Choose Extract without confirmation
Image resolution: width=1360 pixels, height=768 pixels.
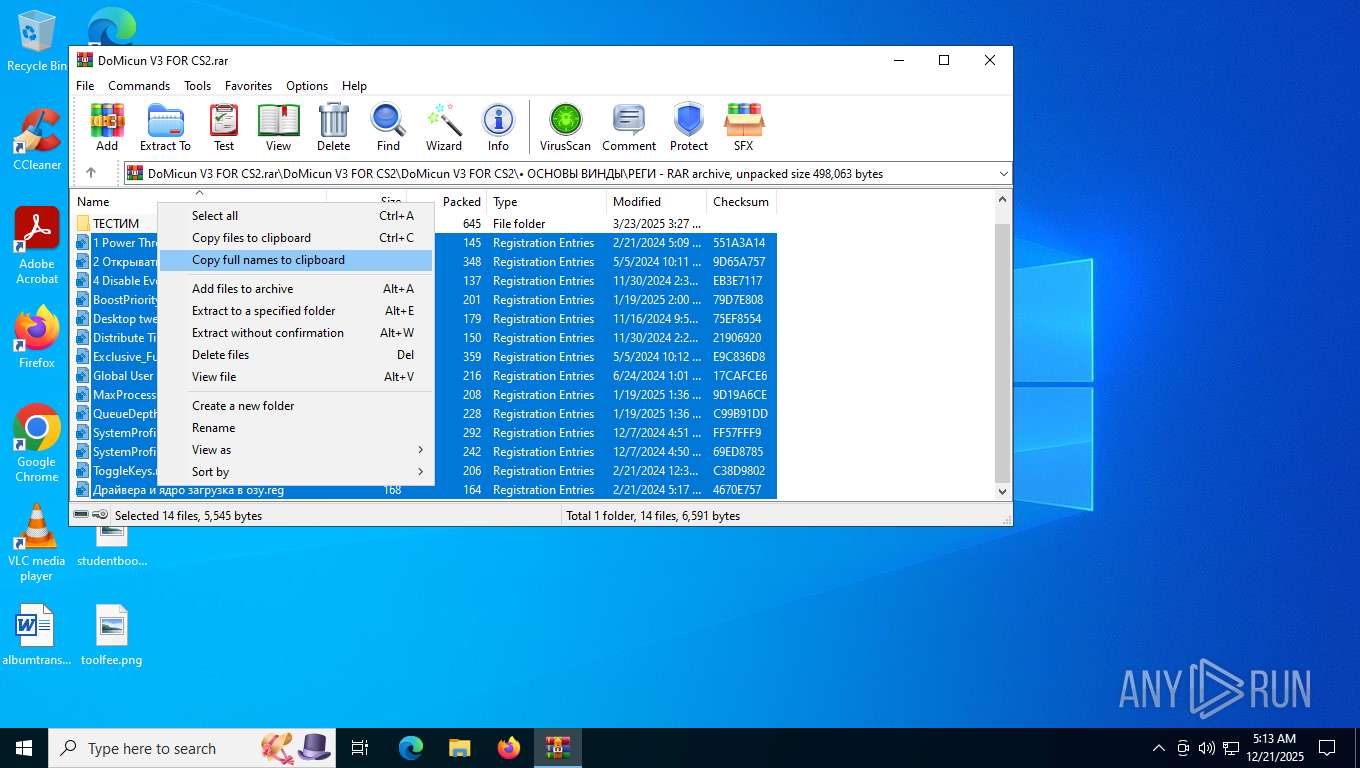point(296,333)
